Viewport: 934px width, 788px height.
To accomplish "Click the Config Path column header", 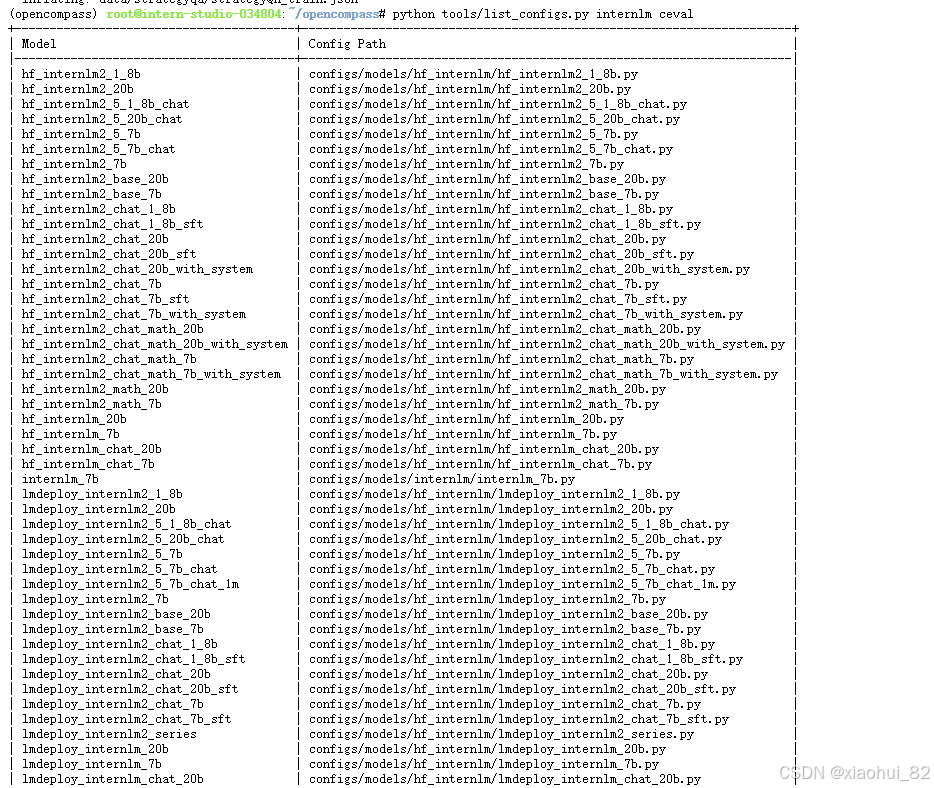I will (x=339, y=43).
